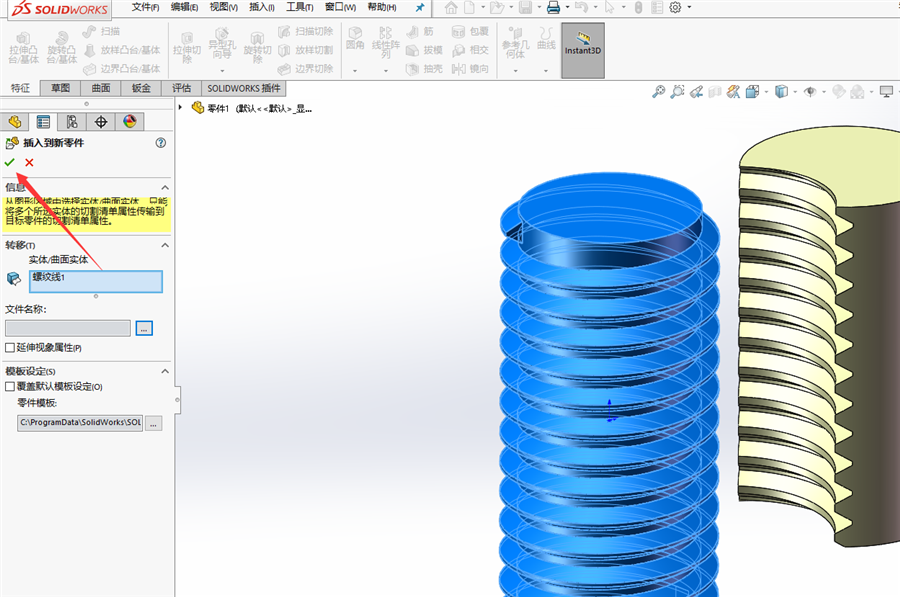Collapse the 模板设定 section
This screenshot has height=597, width=900.
point(165,371)
